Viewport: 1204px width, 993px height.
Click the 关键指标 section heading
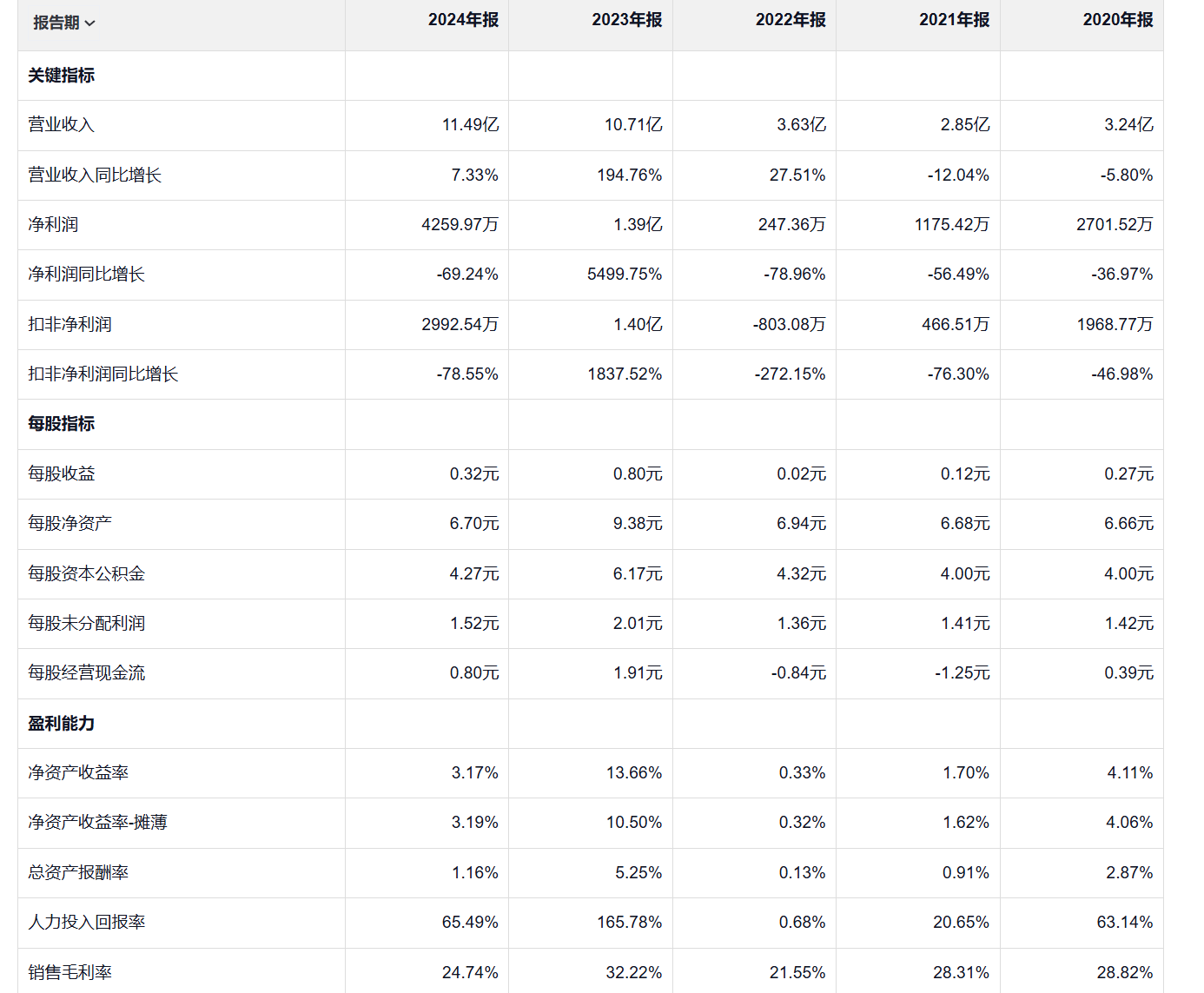pyautogui.click(x=61, y=76)
